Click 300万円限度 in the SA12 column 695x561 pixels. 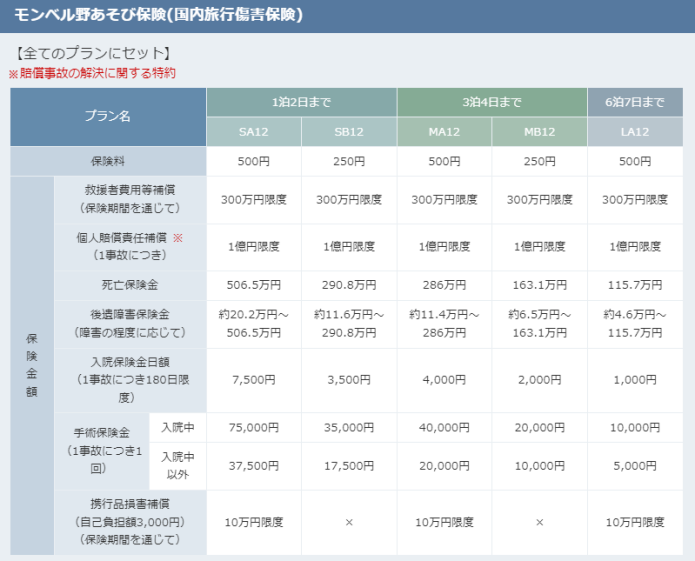[x=254, y=200]
